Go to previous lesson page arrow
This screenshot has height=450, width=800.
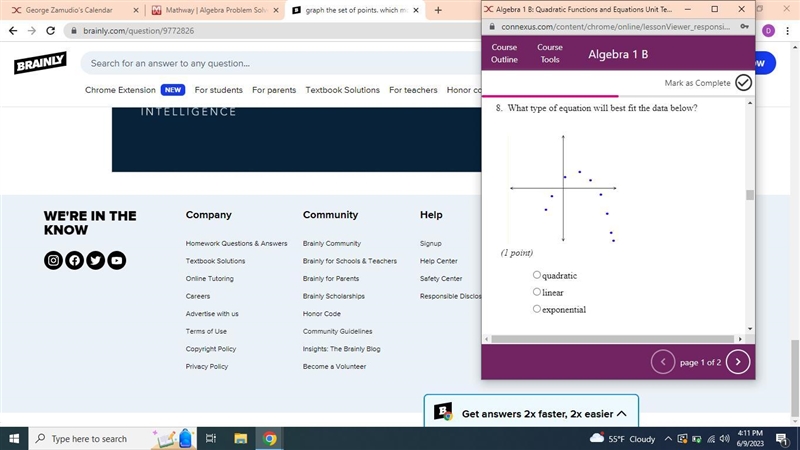pos(663,362)
